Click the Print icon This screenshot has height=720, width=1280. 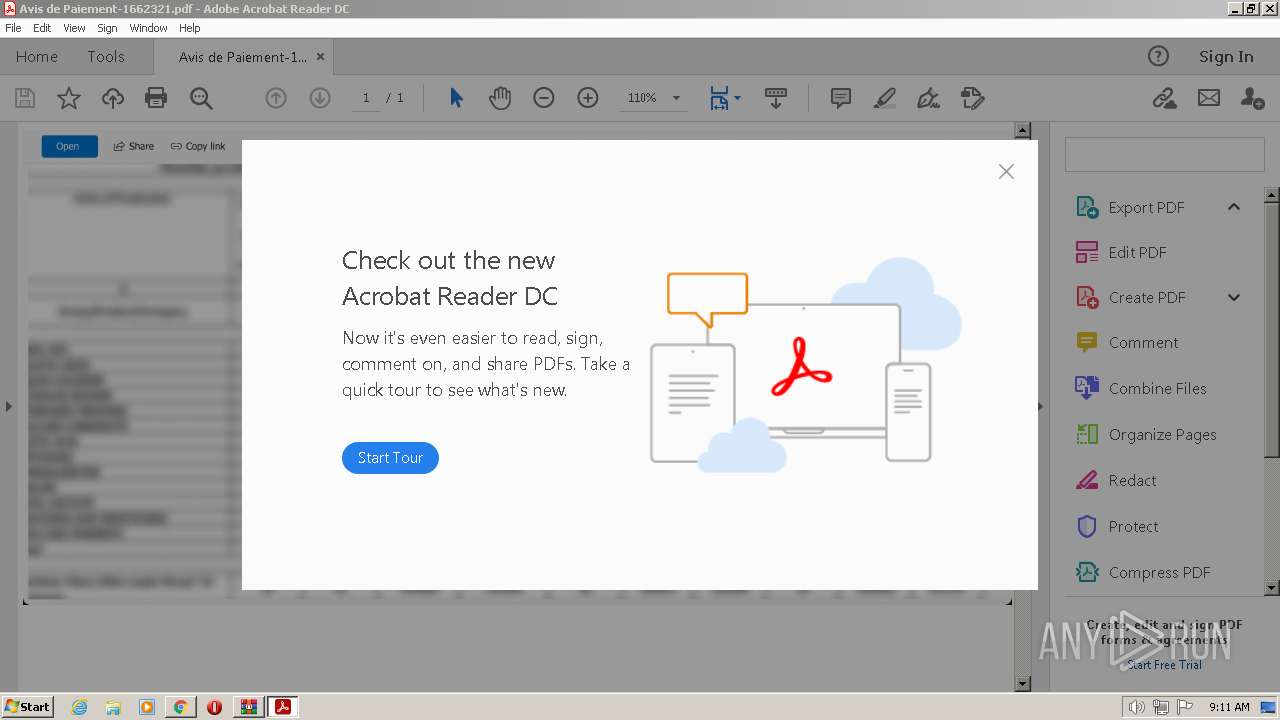(156, 98)
